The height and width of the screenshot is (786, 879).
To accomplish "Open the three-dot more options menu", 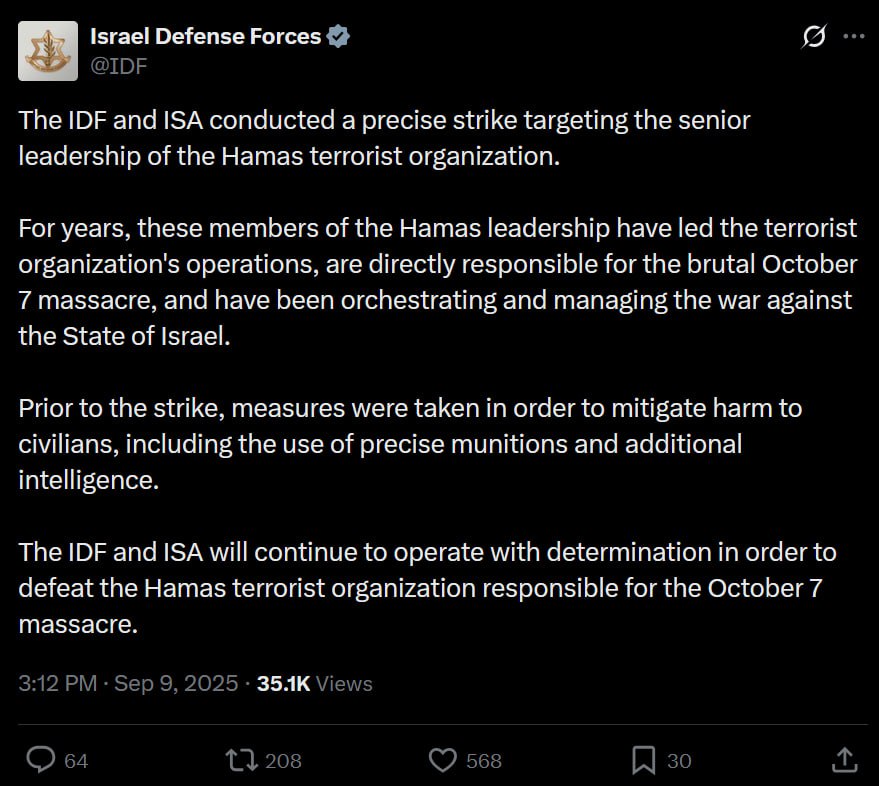I will click(854, 36).
